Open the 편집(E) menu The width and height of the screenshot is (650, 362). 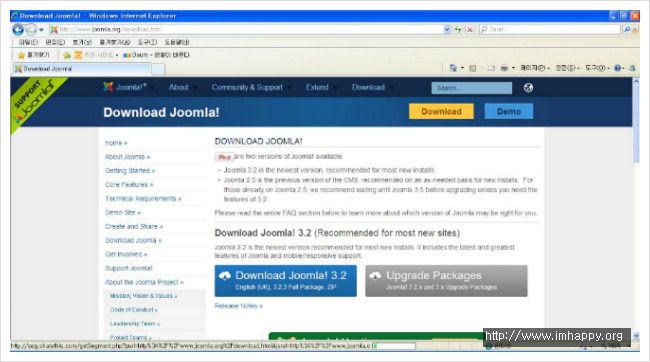(x=55, y=42)
